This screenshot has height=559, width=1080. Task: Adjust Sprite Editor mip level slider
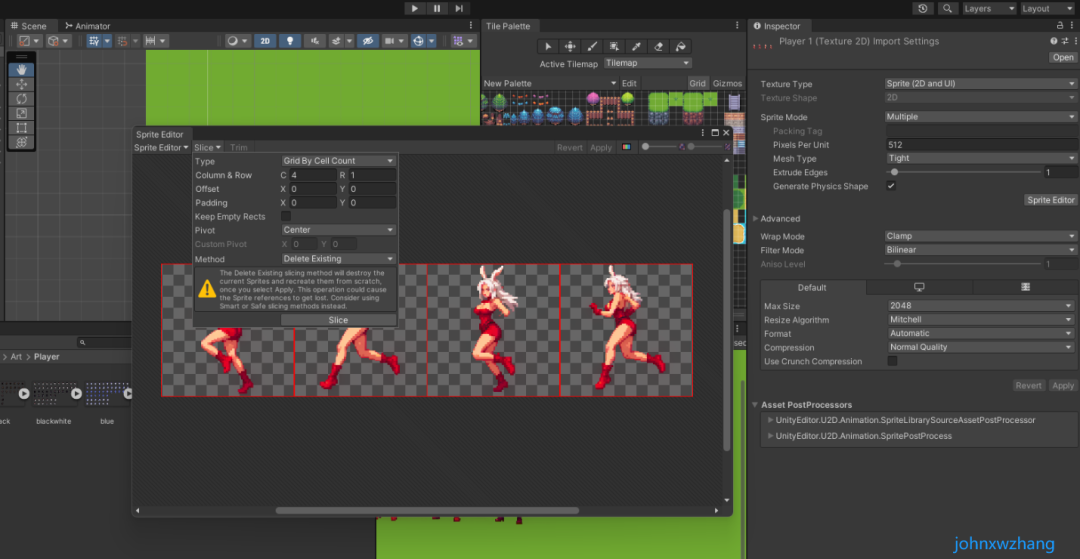(x=705, y=147)
